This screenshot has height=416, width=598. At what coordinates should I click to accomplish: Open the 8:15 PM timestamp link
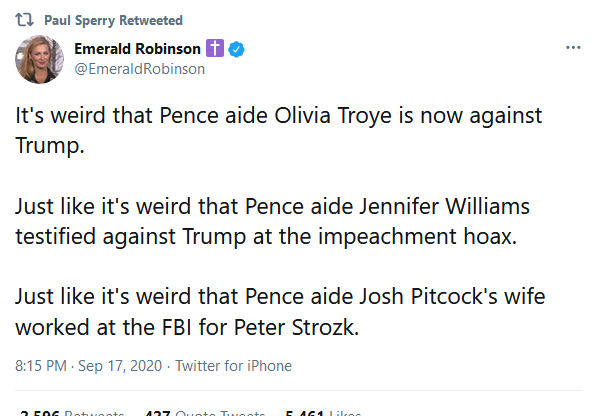[x=41, y=366]
